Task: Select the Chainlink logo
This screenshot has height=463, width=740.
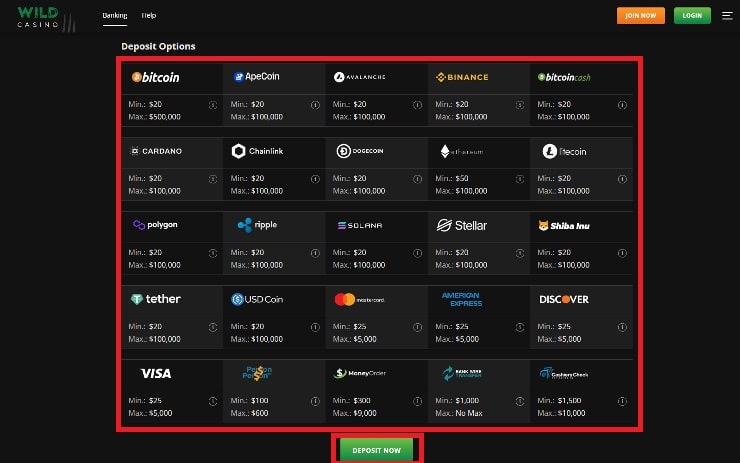Action: 257,151
